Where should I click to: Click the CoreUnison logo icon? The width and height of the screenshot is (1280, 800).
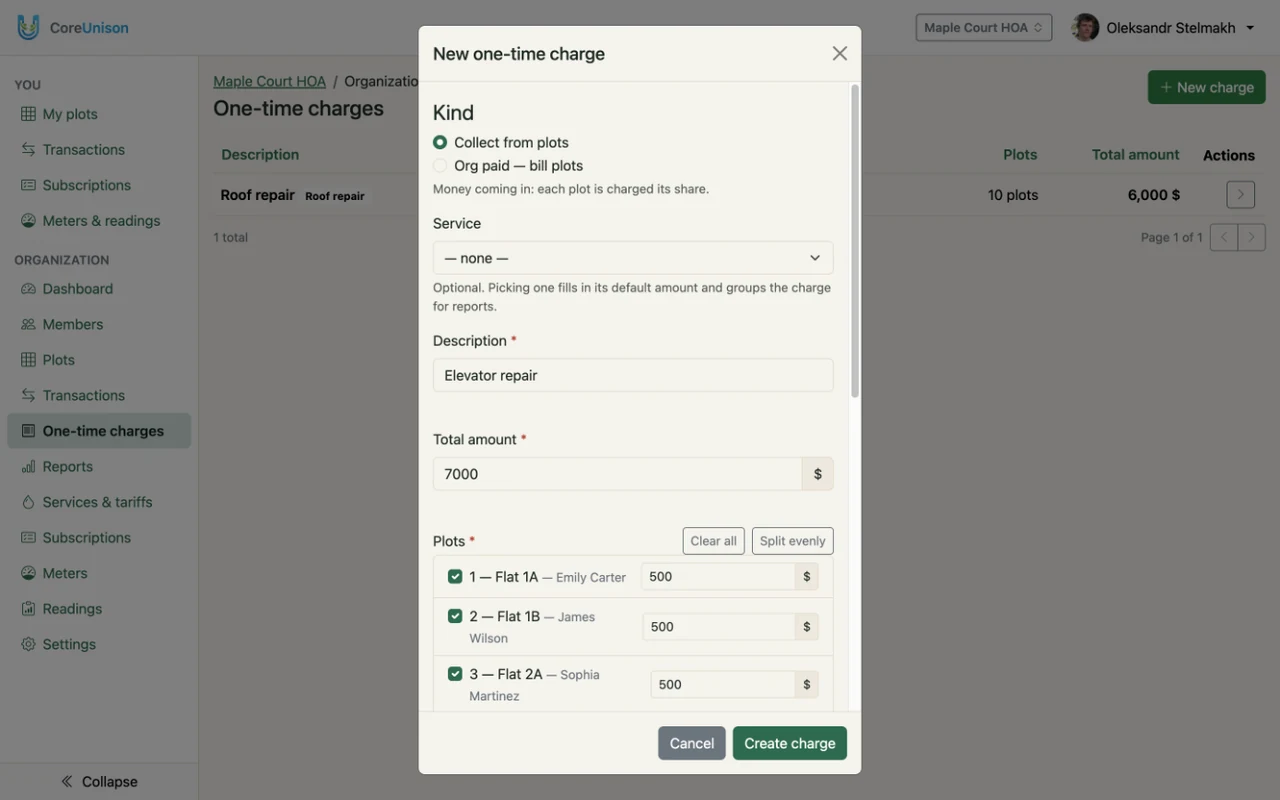(28, 27)
